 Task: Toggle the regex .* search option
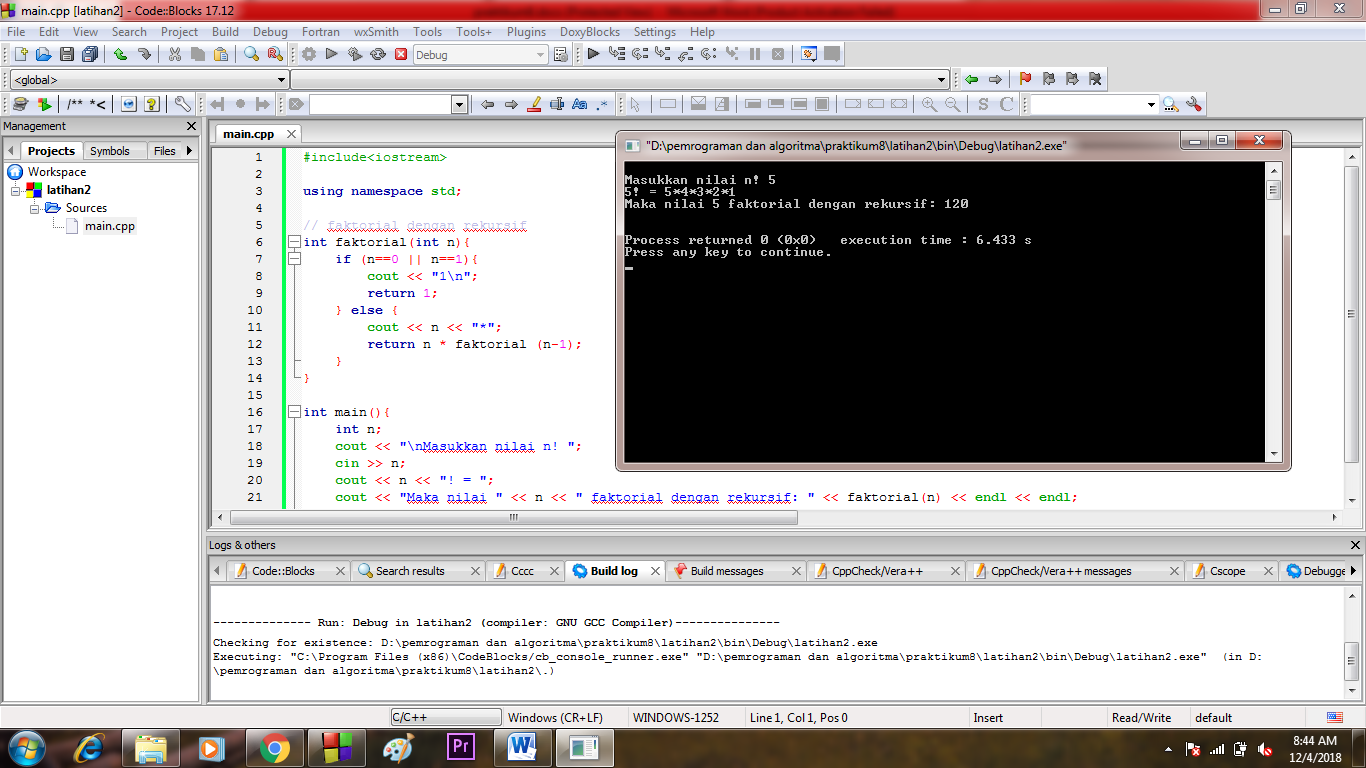pos(602,104)
